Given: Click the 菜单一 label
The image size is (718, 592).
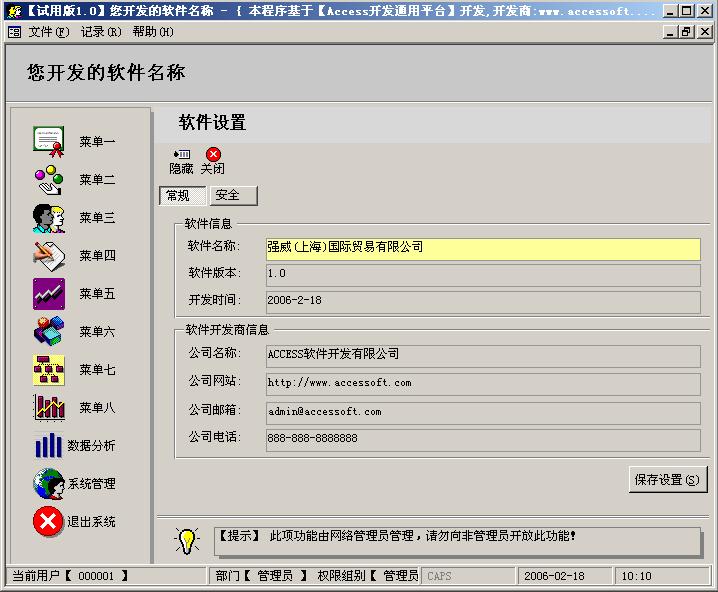Looking at the screenshot, I should pyautogui.click(x=97, y=142).
